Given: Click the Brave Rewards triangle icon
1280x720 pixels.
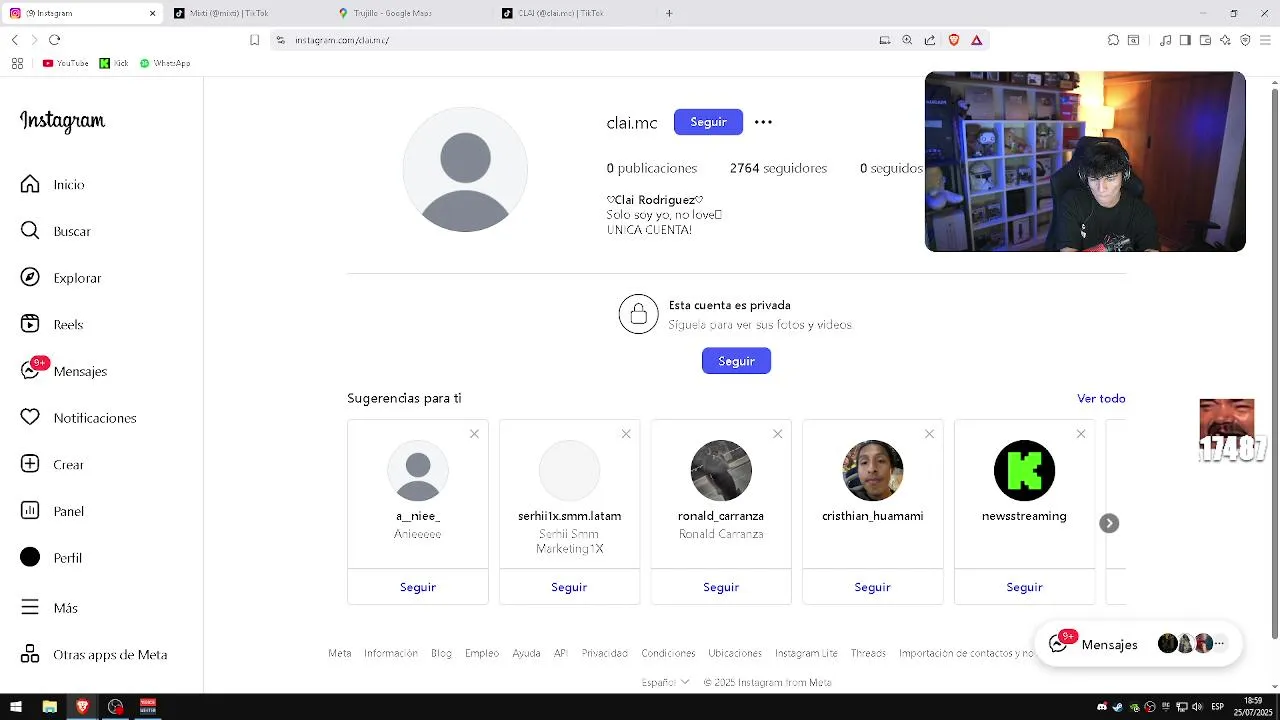Looking at the screenshot, I should click(x=977, y=40).
